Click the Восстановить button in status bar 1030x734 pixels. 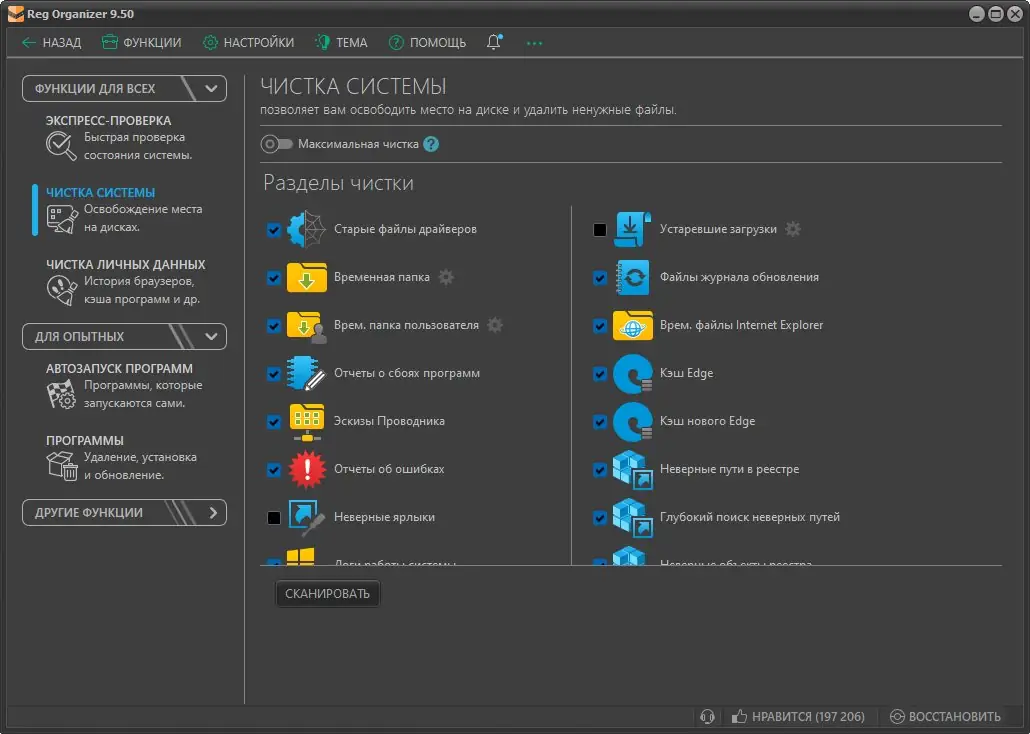tap(945, 716)
